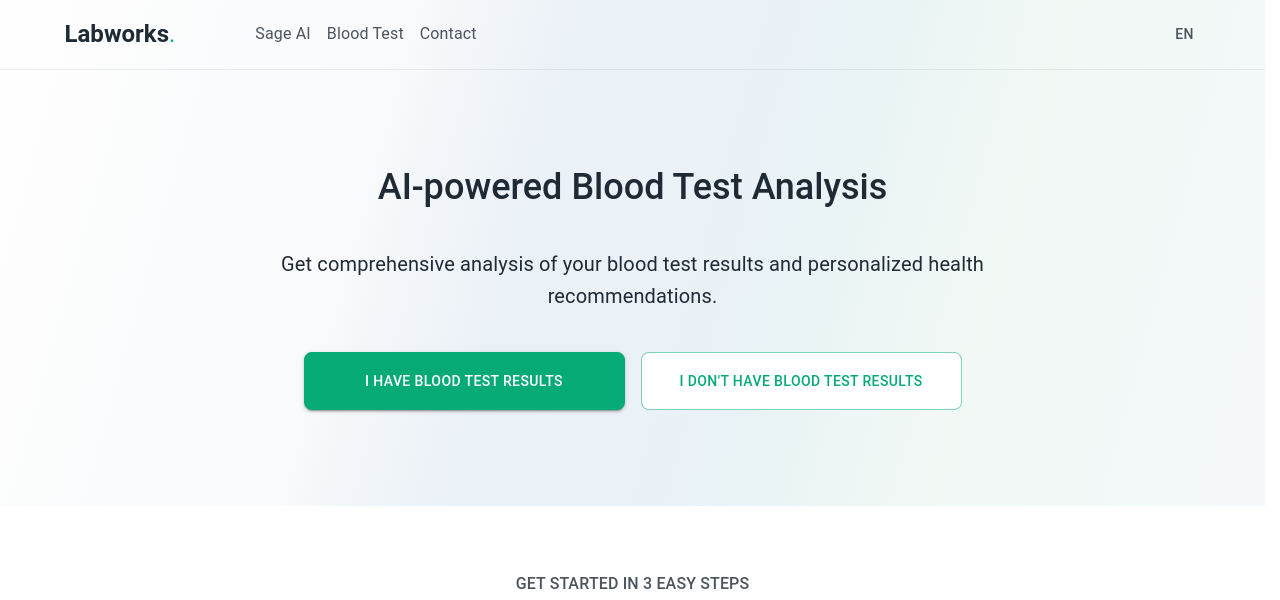1280x600 pixels.
Task: Open the Sage AI page
Action: 282,34
